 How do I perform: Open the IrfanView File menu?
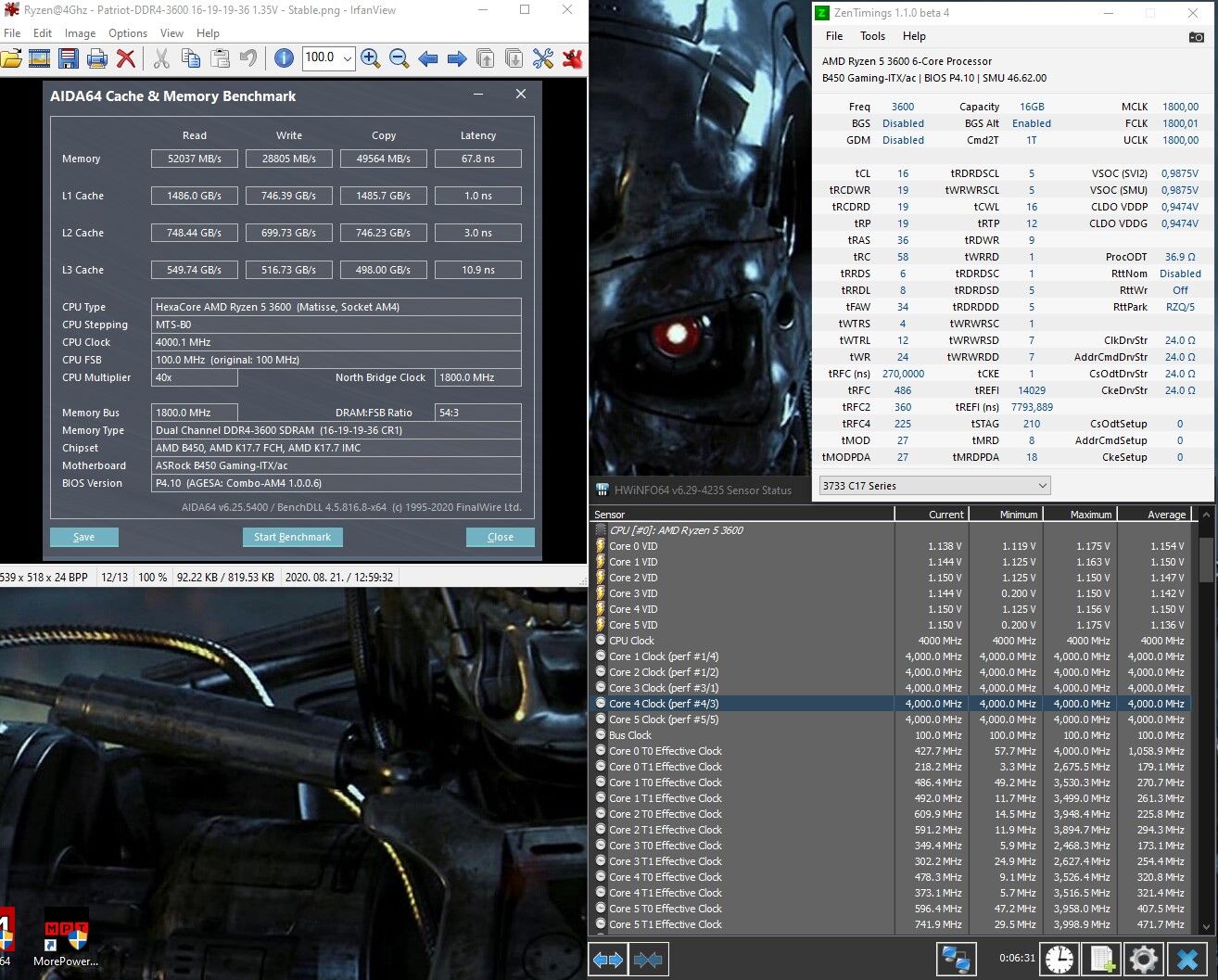tap(12, 33)
